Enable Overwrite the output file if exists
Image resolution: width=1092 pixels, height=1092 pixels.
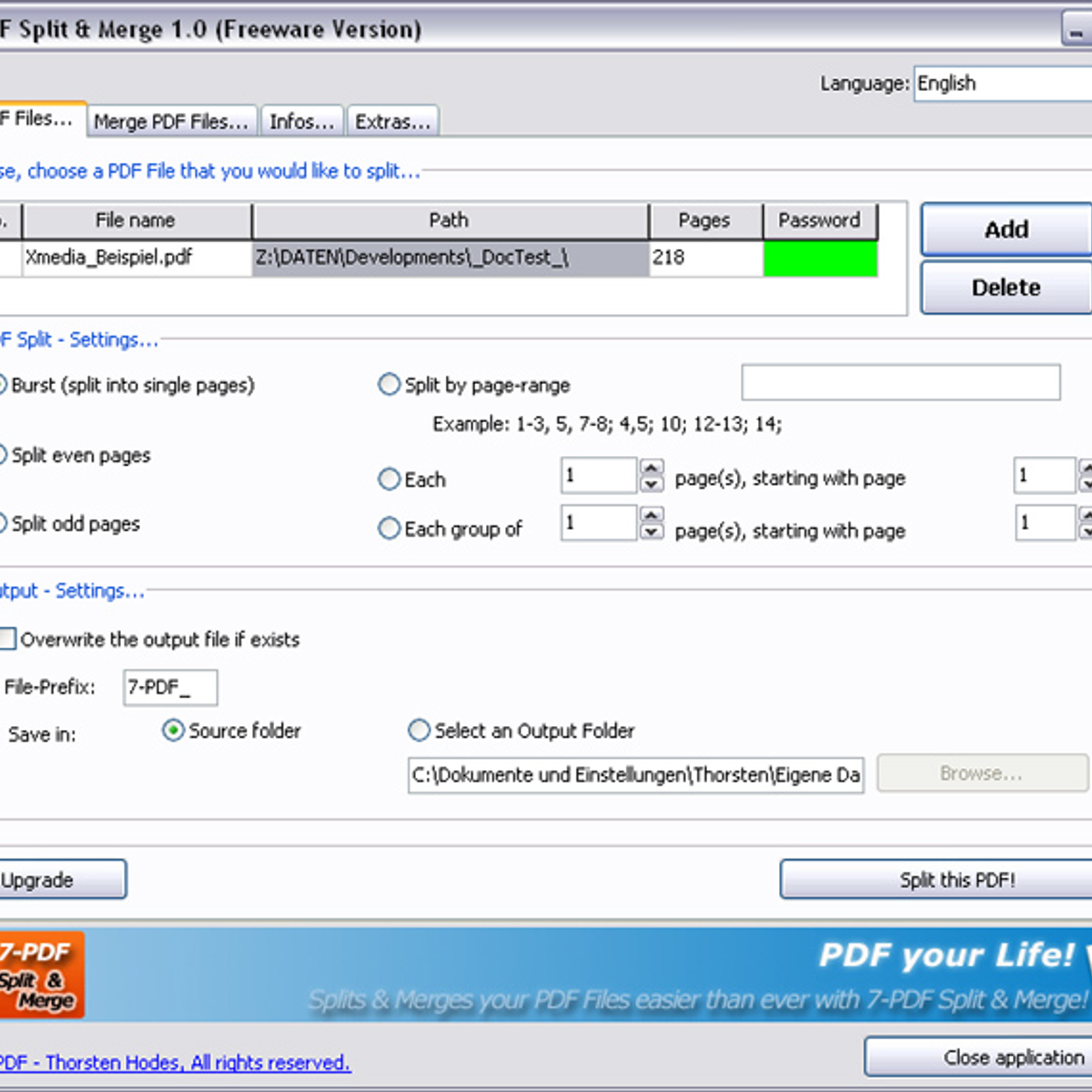(x=7, y=639)
